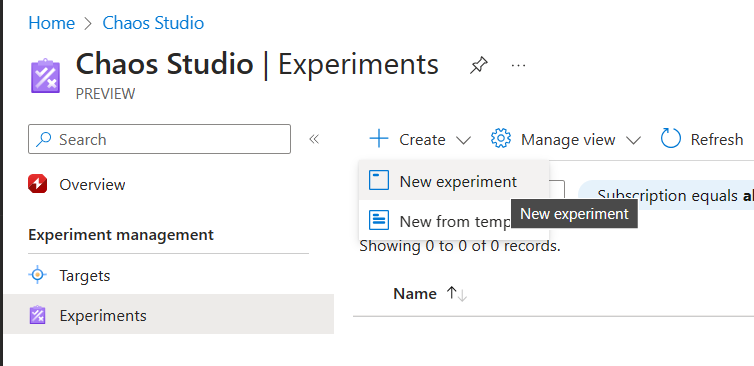Sort by Name column arrows
Image resolution: width=754 pixels, height=366 pixels.
pos(456,293)
